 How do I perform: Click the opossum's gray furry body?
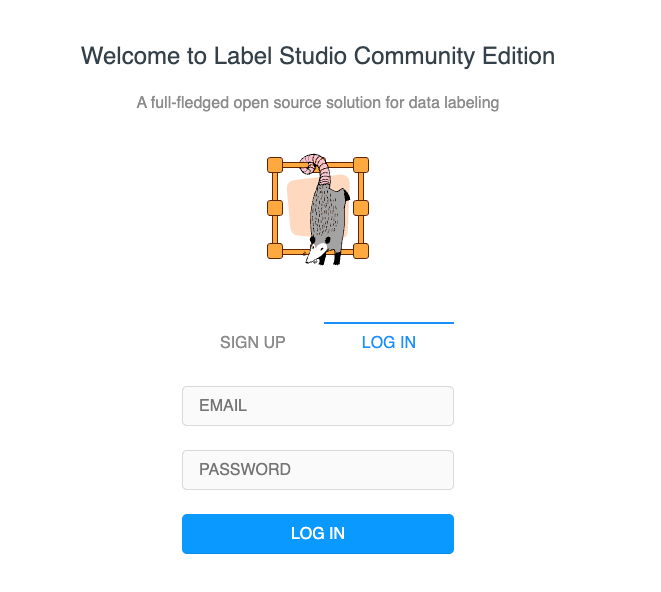tap(327, 210)
